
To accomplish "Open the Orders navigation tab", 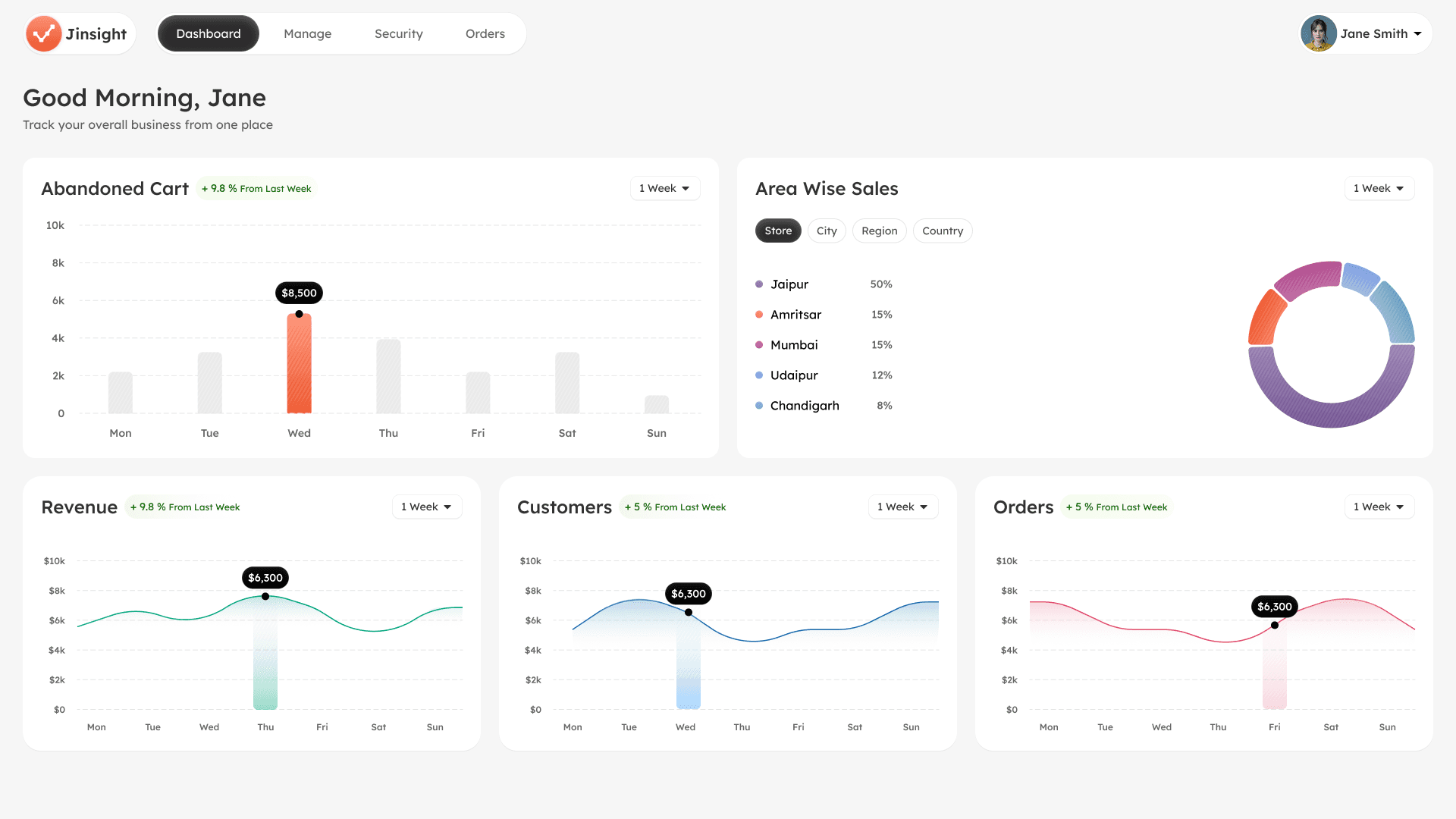I will click(x=485, y=33).
